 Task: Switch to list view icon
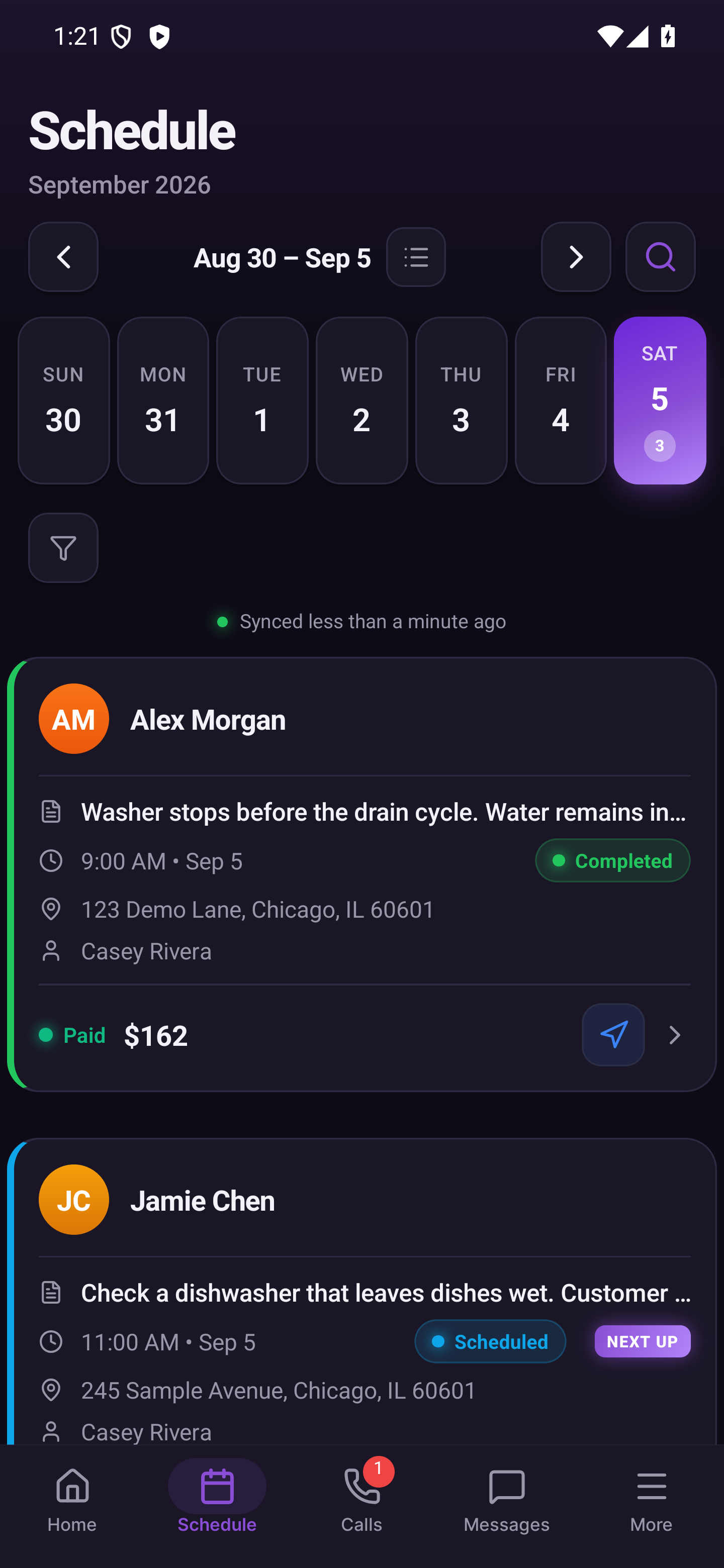[416, 257]
